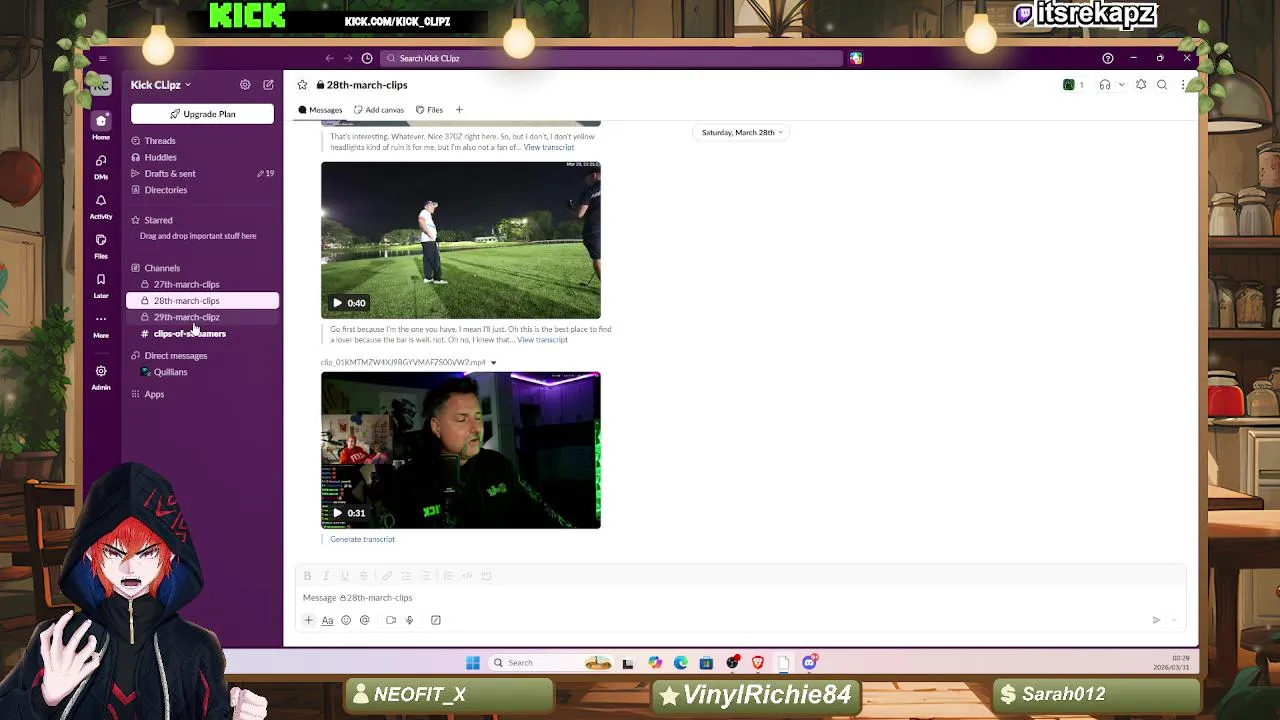This screenshot has height=720, width=1280.
Task: Click the message input for 28th-march-clips
Action: click(x=740, y=598)
